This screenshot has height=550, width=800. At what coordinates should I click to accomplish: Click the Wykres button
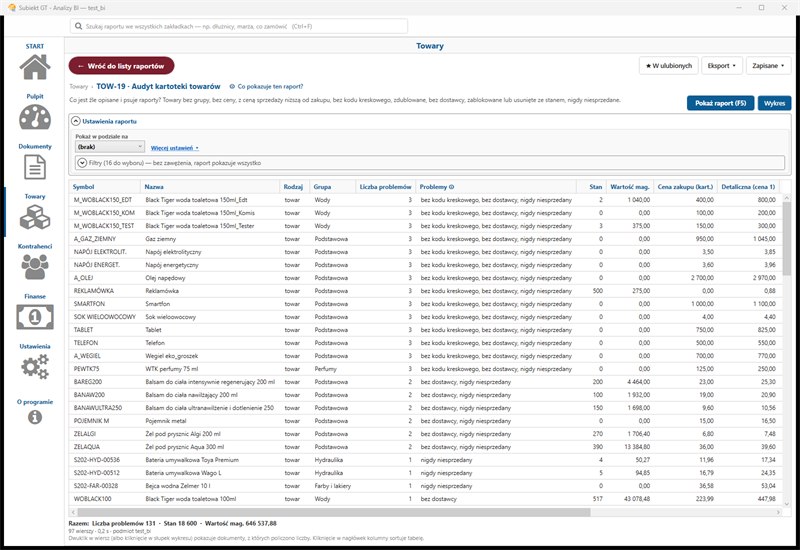(774, 103)
